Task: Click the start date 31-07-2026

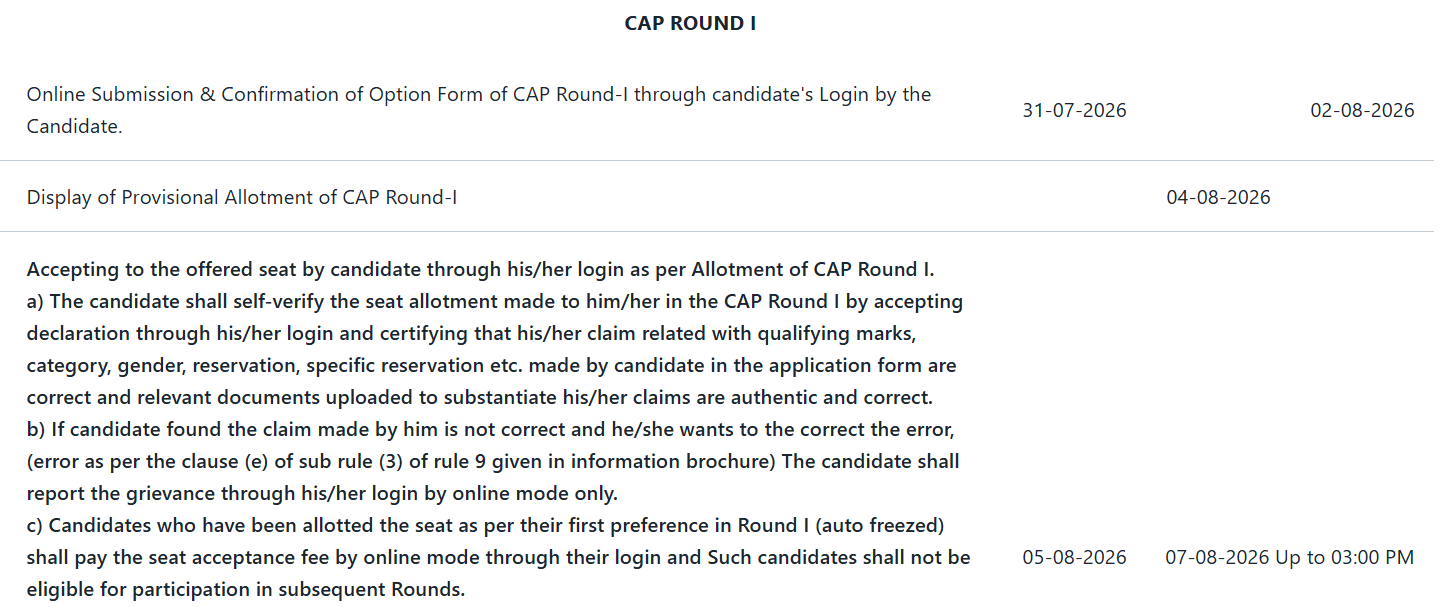Action: click(1074, 110)
